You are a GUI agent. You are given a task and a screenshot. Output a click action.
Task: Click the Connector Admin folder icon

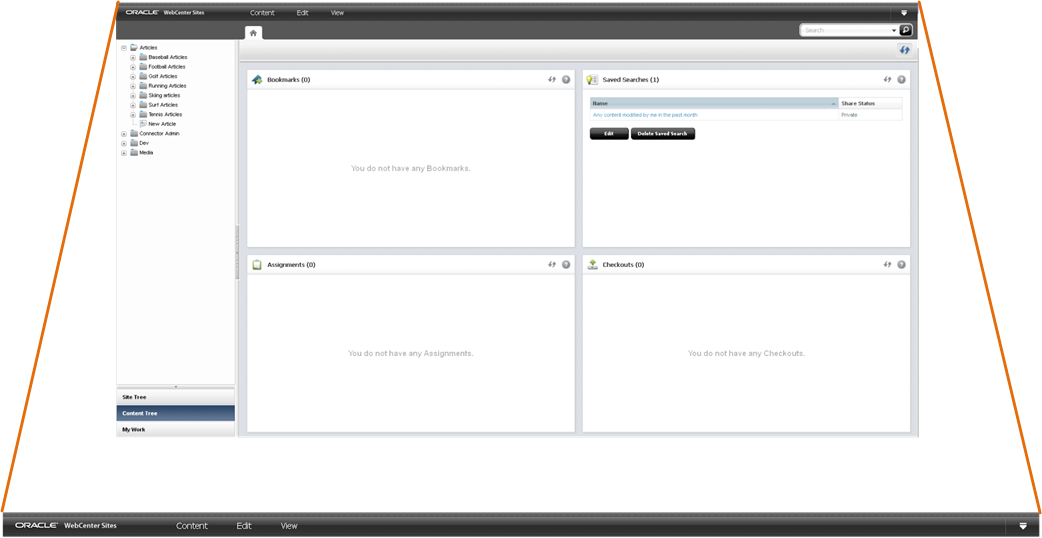point(134,134)
